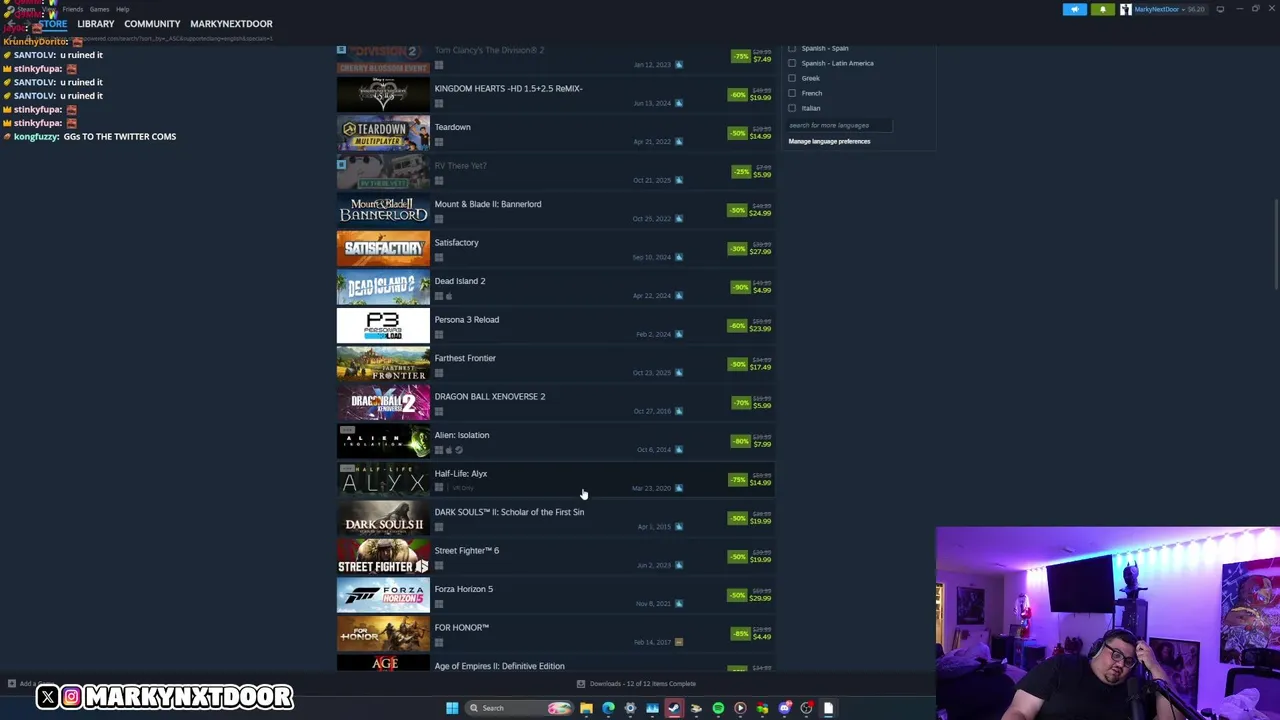Open the Friends menu

(x=73, y=9)
